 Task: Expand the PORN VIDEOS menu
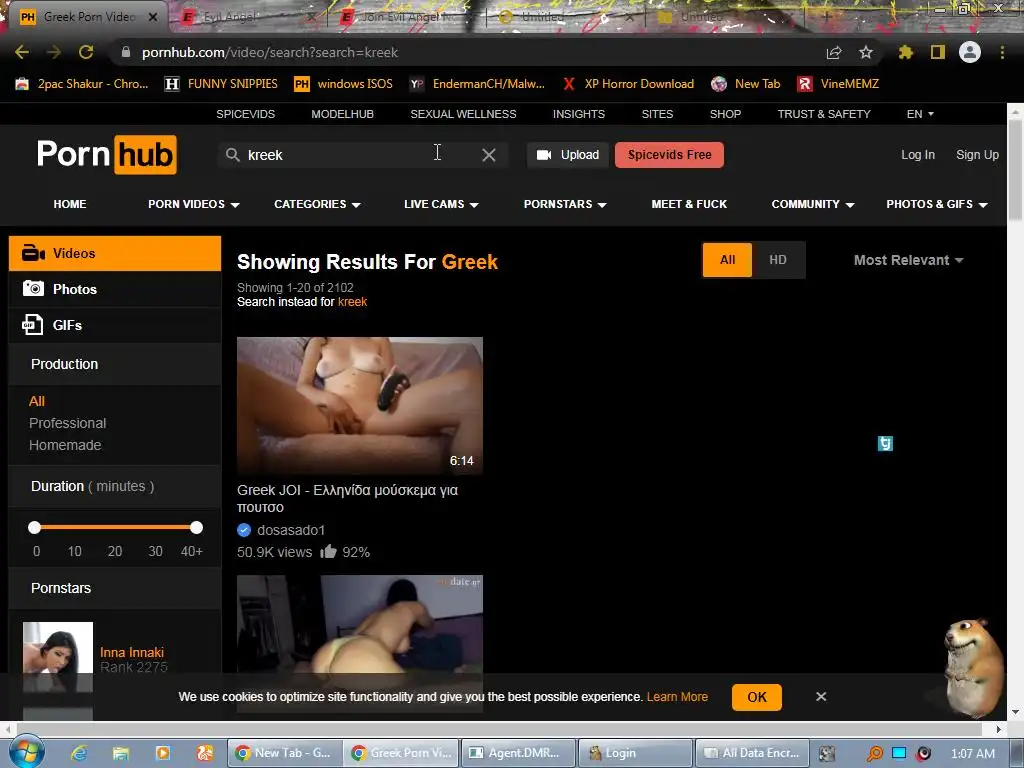tap(193, 204)
